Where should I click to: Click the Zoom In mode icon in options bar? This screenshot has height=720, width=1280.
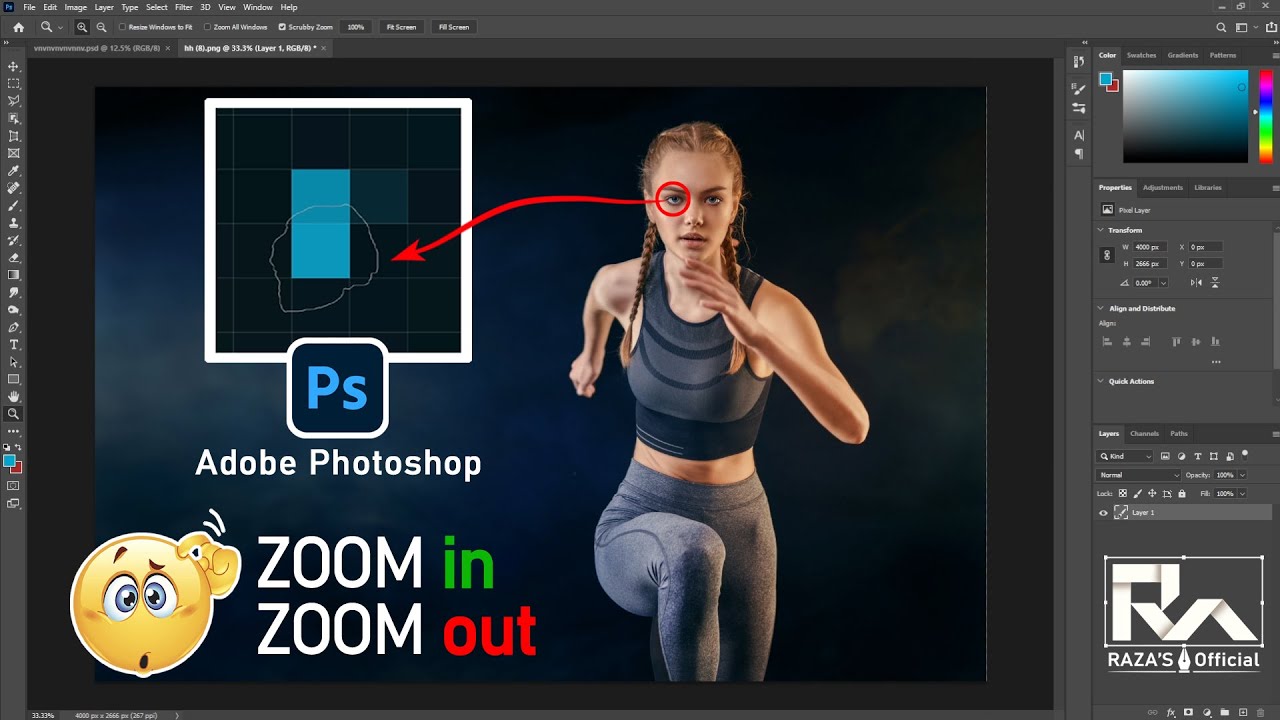point(82,27)
